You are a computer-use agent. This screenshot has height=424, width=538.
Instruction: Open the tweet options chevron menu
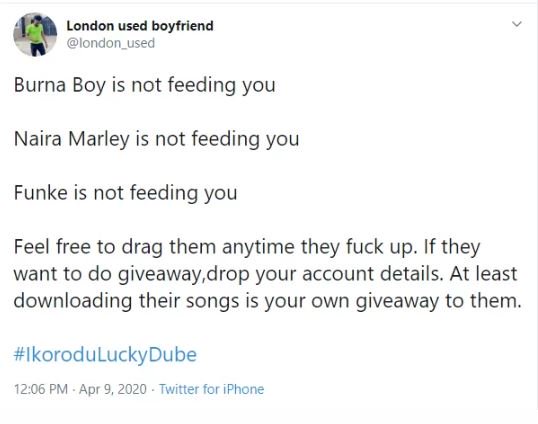point(516,24)
